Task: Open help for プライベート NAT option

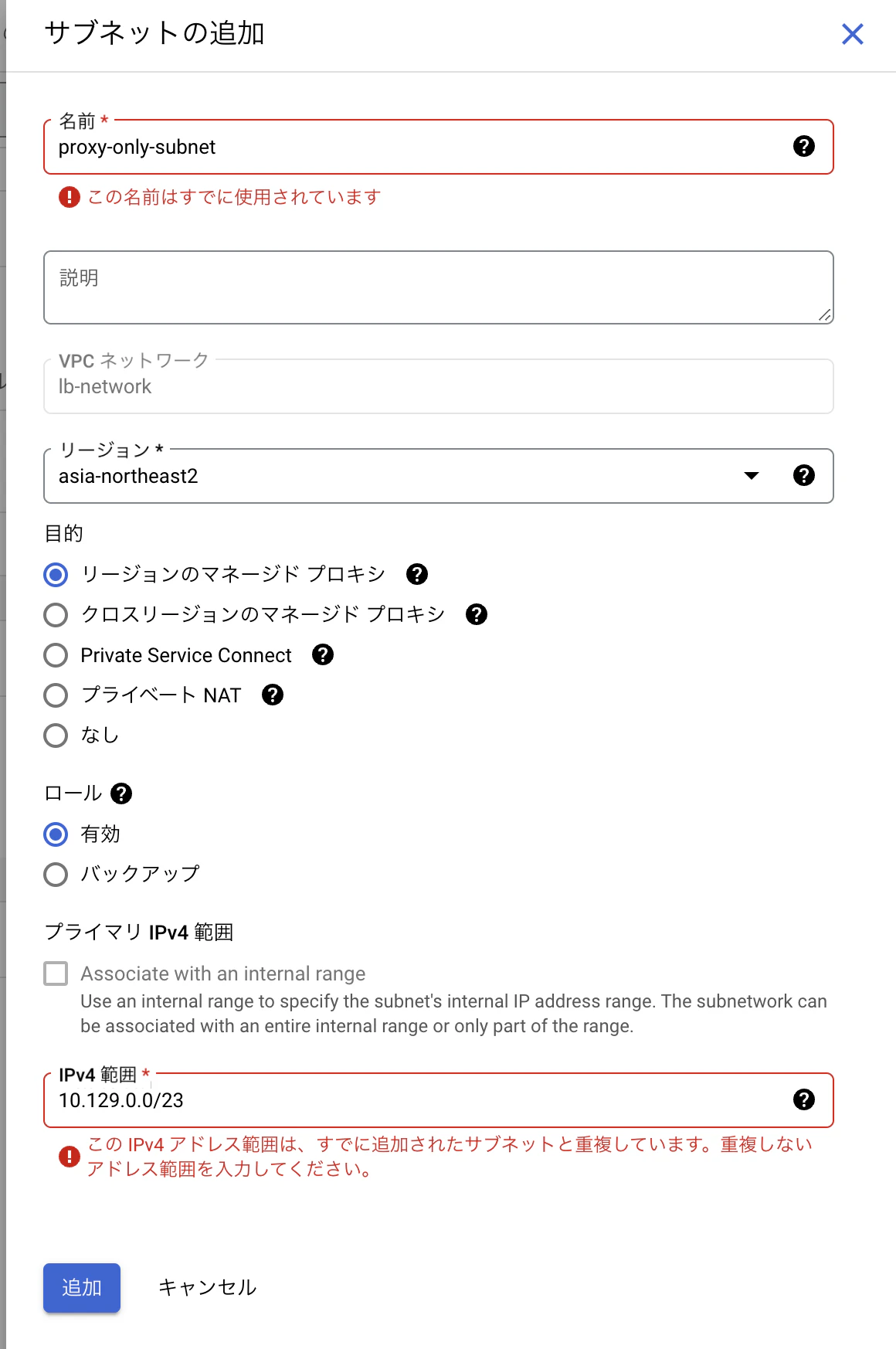Action: coord(272,695)
